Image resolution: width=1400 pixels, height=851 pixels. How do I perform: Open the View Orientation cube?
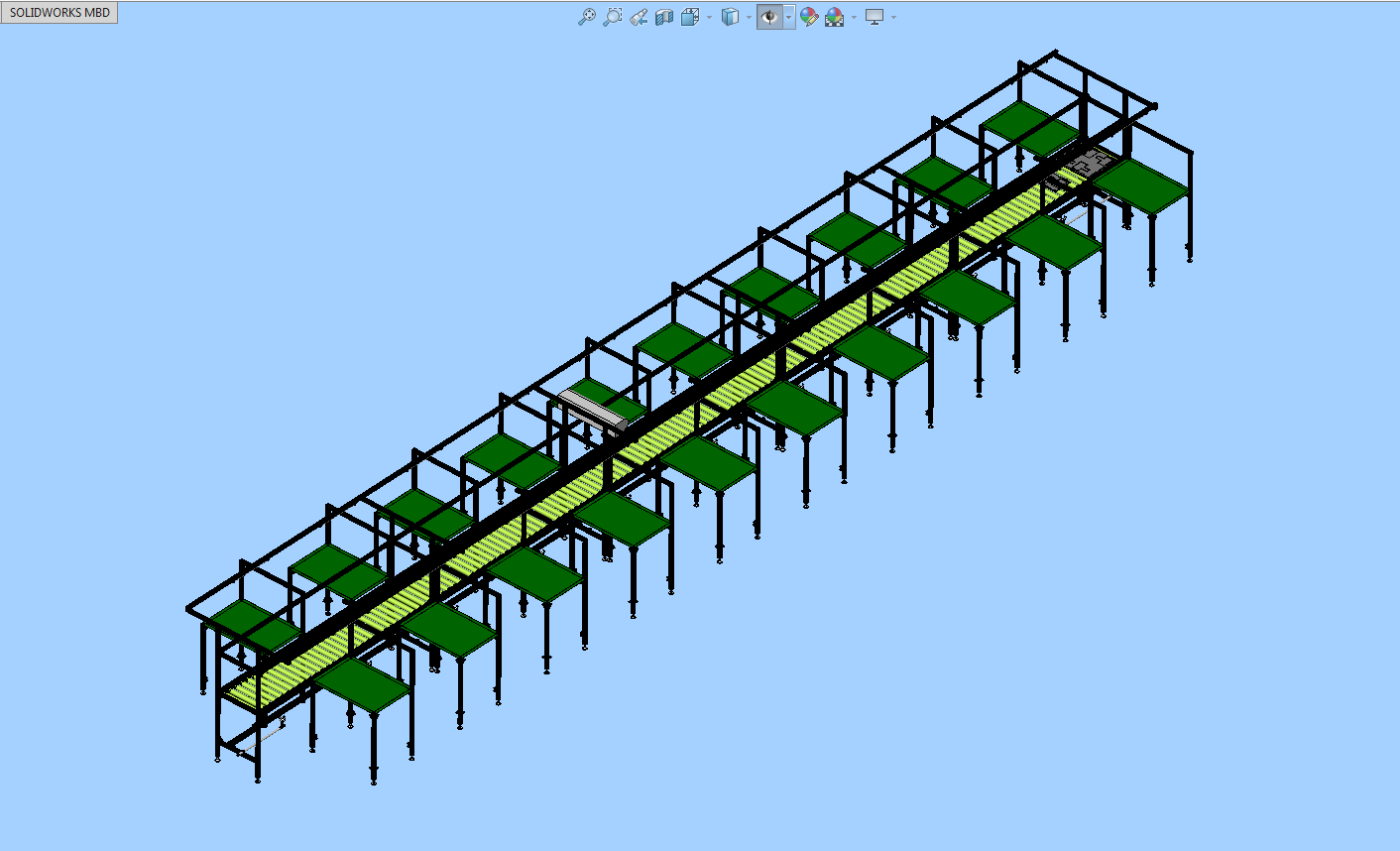[x=690, y=17]
